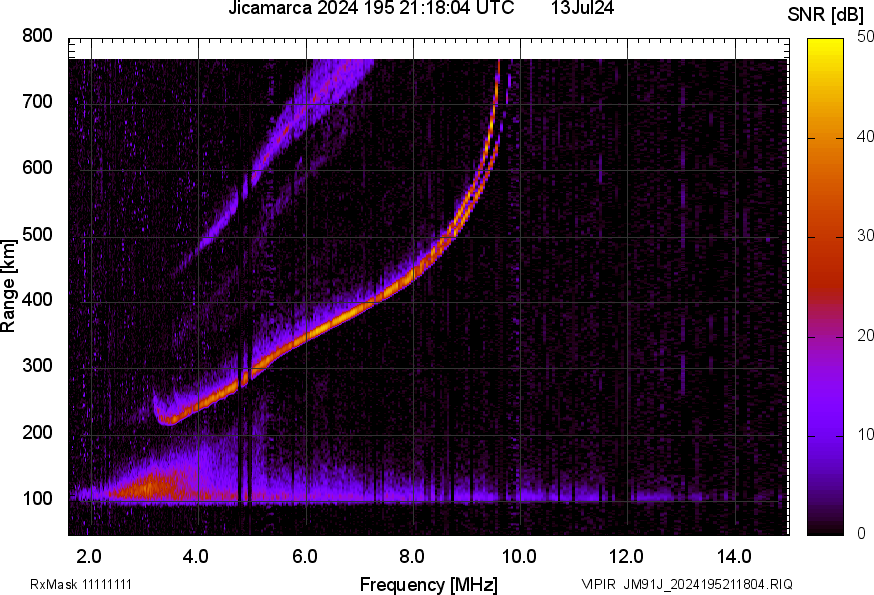The width and height of the screenshot is (874, 595).
Task: Click the range tick label "800"
Action: (x=37, y=36)
